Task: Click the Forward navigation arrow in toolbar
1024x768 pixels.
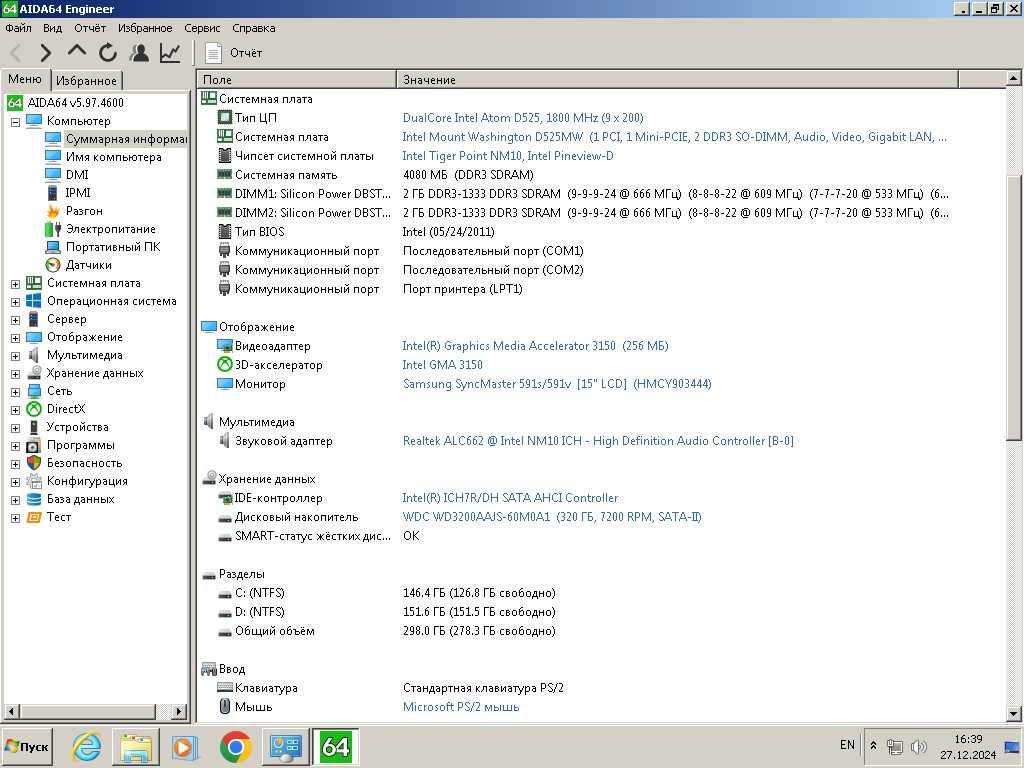Action: 46,53
